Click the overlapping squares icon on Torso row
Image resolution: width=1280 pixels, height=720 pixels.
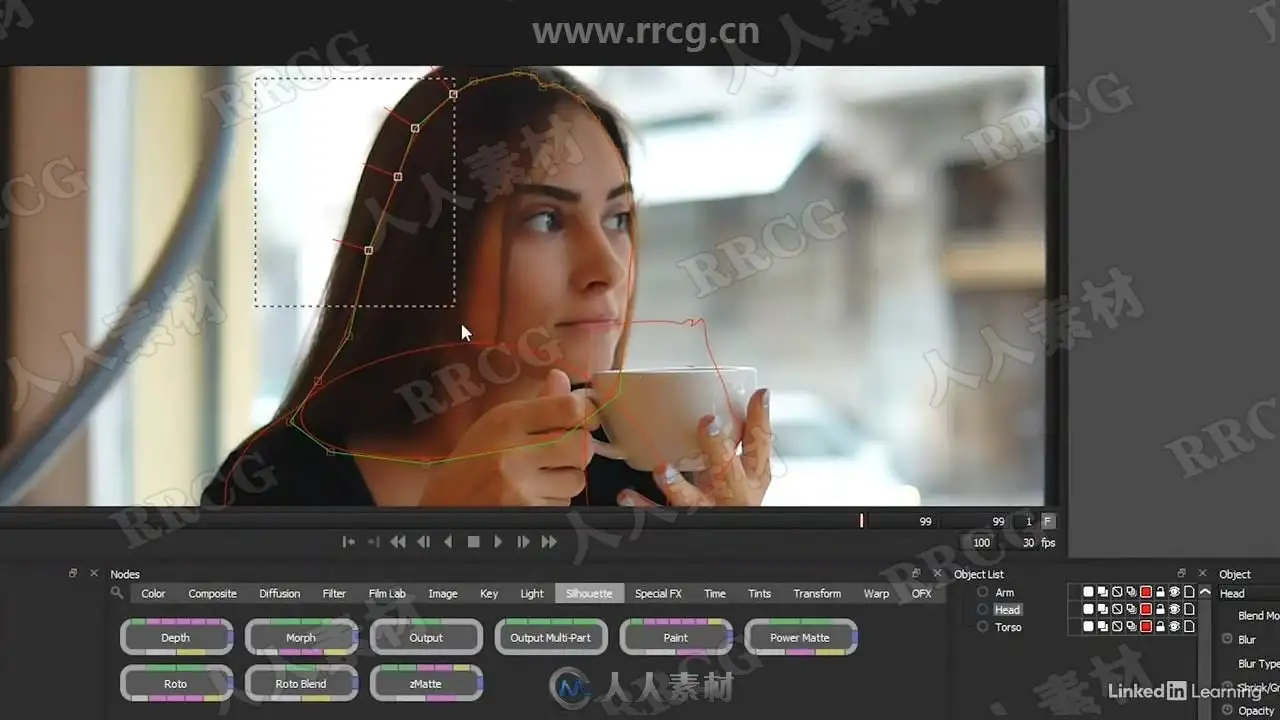point(1103,626)
